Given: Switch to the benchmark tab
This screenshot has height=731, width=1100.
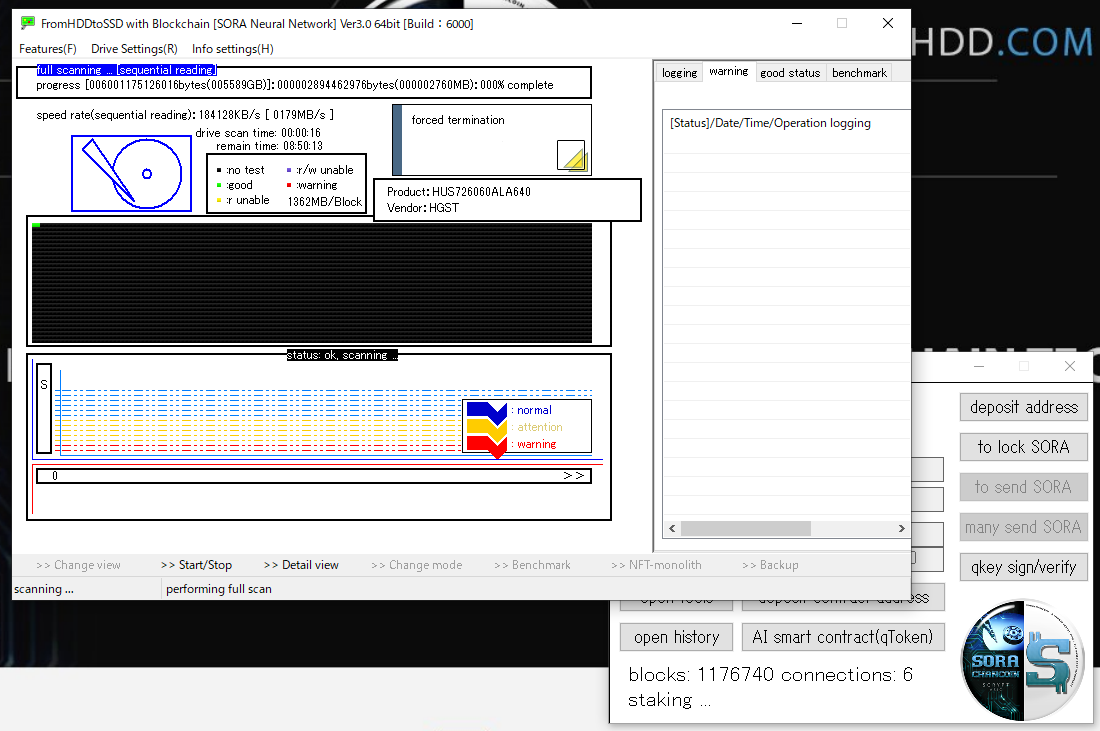Looking at the screenshot, I should click(859, 73).
